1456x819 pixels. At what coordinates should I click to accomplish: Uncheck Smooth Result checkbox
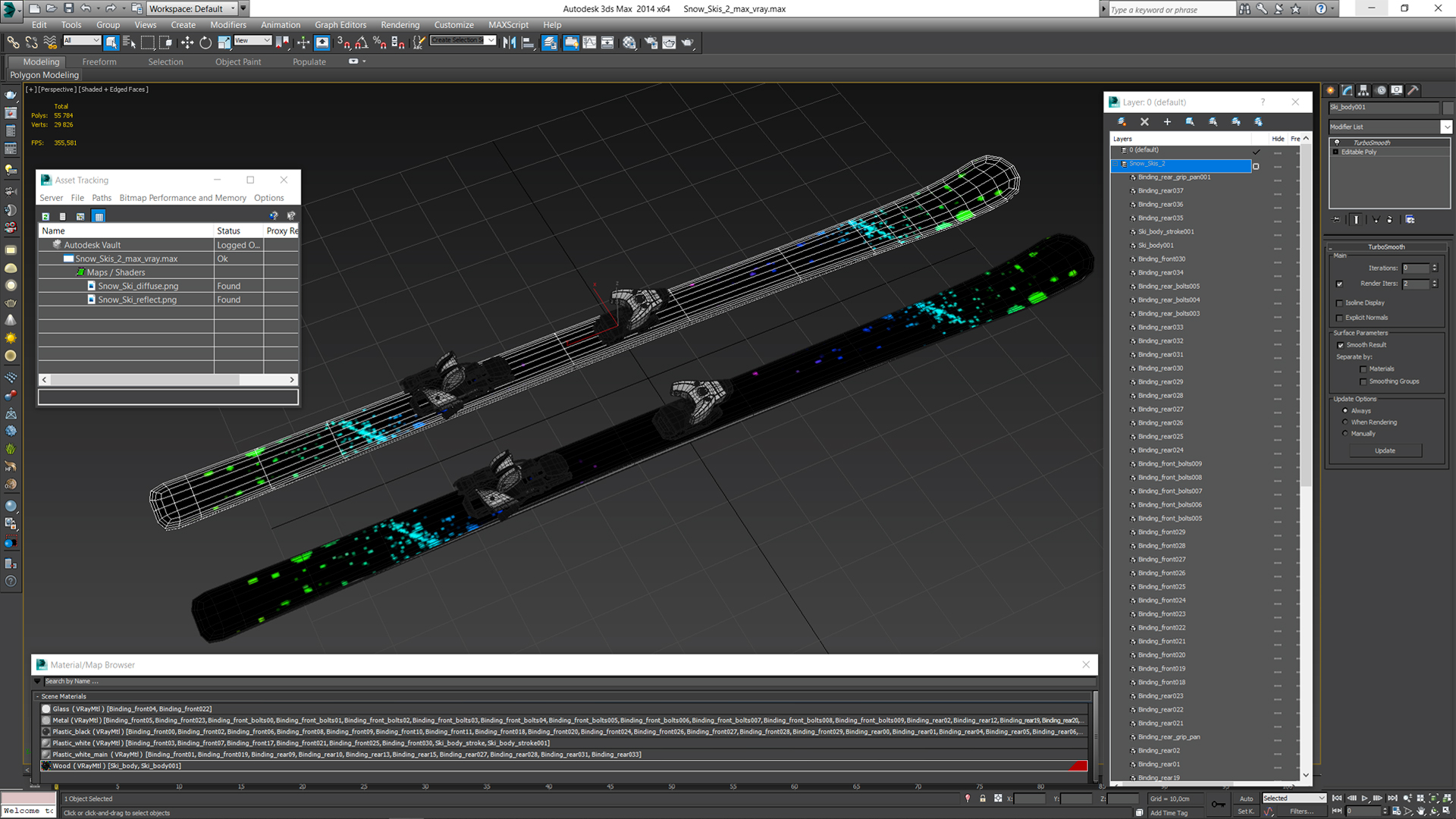tap(1341, 345)
